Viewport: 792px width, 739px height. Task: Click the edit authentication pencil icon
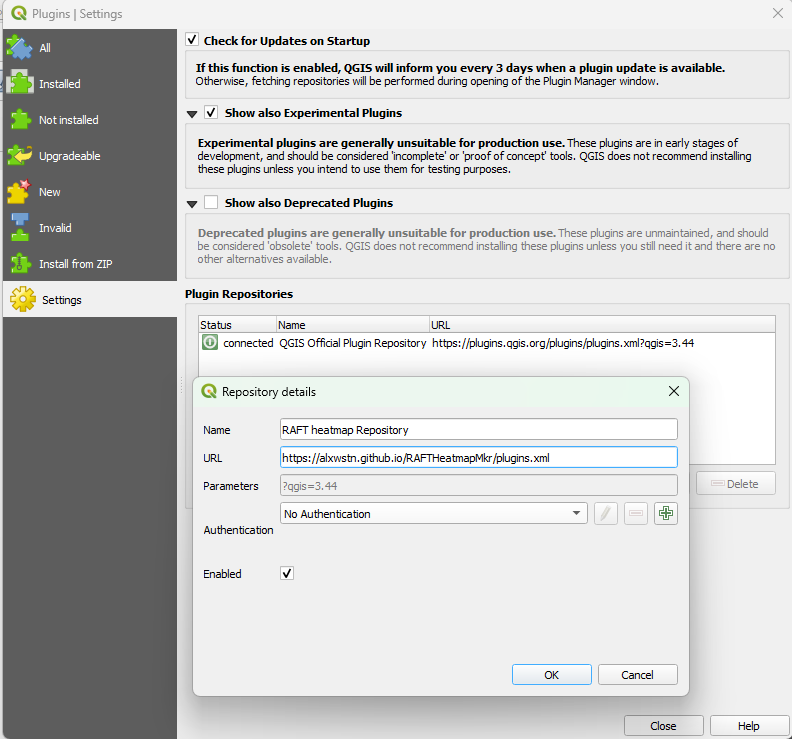click(606, 514)
